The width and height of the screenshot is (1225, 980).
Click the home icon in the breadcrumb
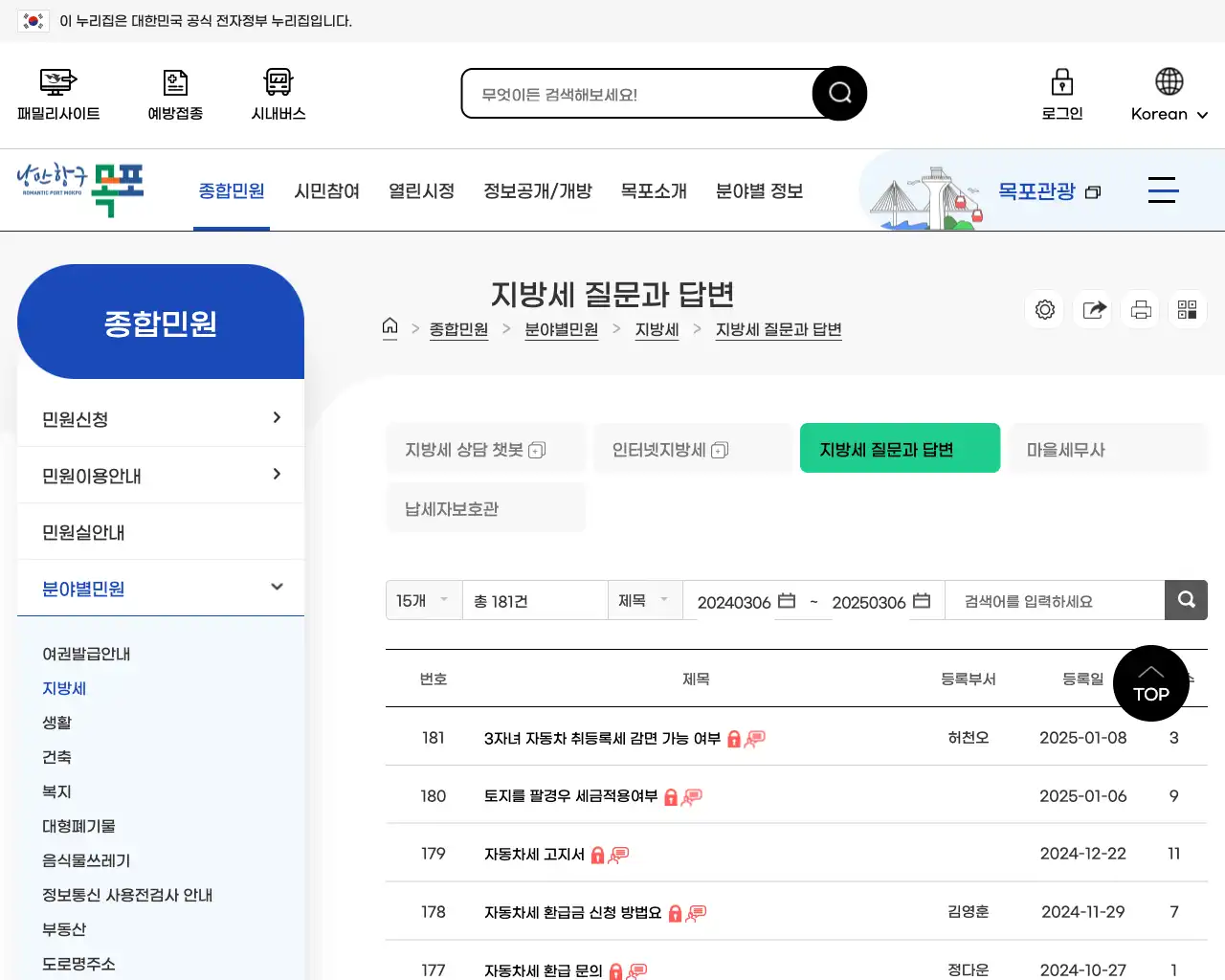tap(390, 328)
